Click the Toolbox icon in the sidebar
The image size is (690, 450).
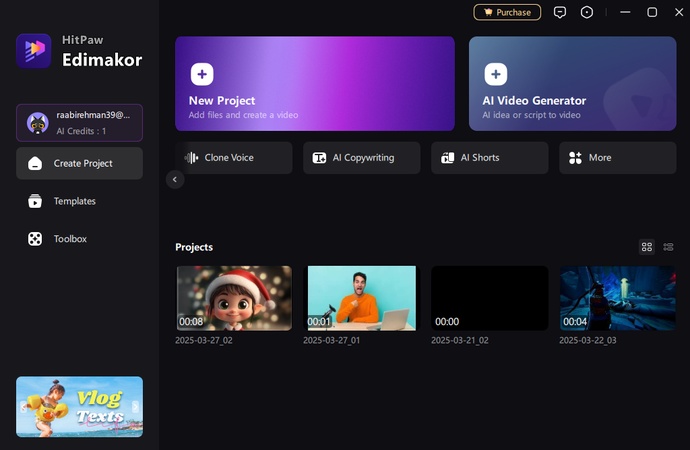click(35, 239)
